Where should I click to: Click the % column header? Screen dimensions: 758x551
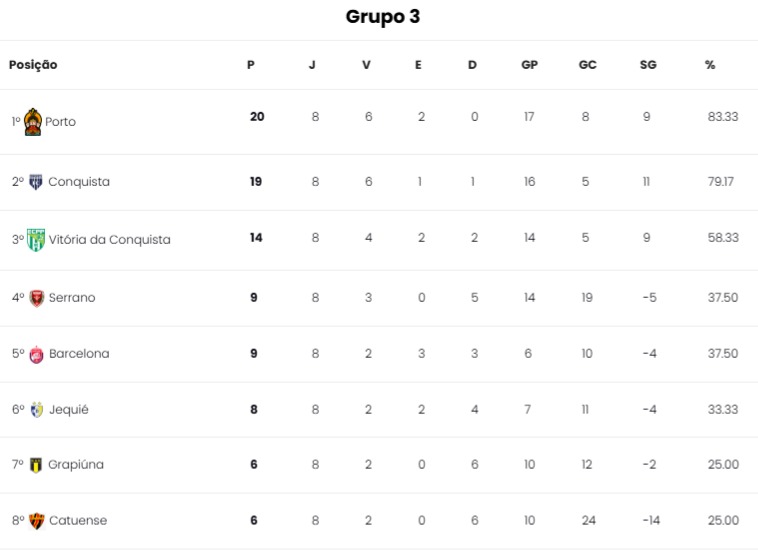(710, 65)
